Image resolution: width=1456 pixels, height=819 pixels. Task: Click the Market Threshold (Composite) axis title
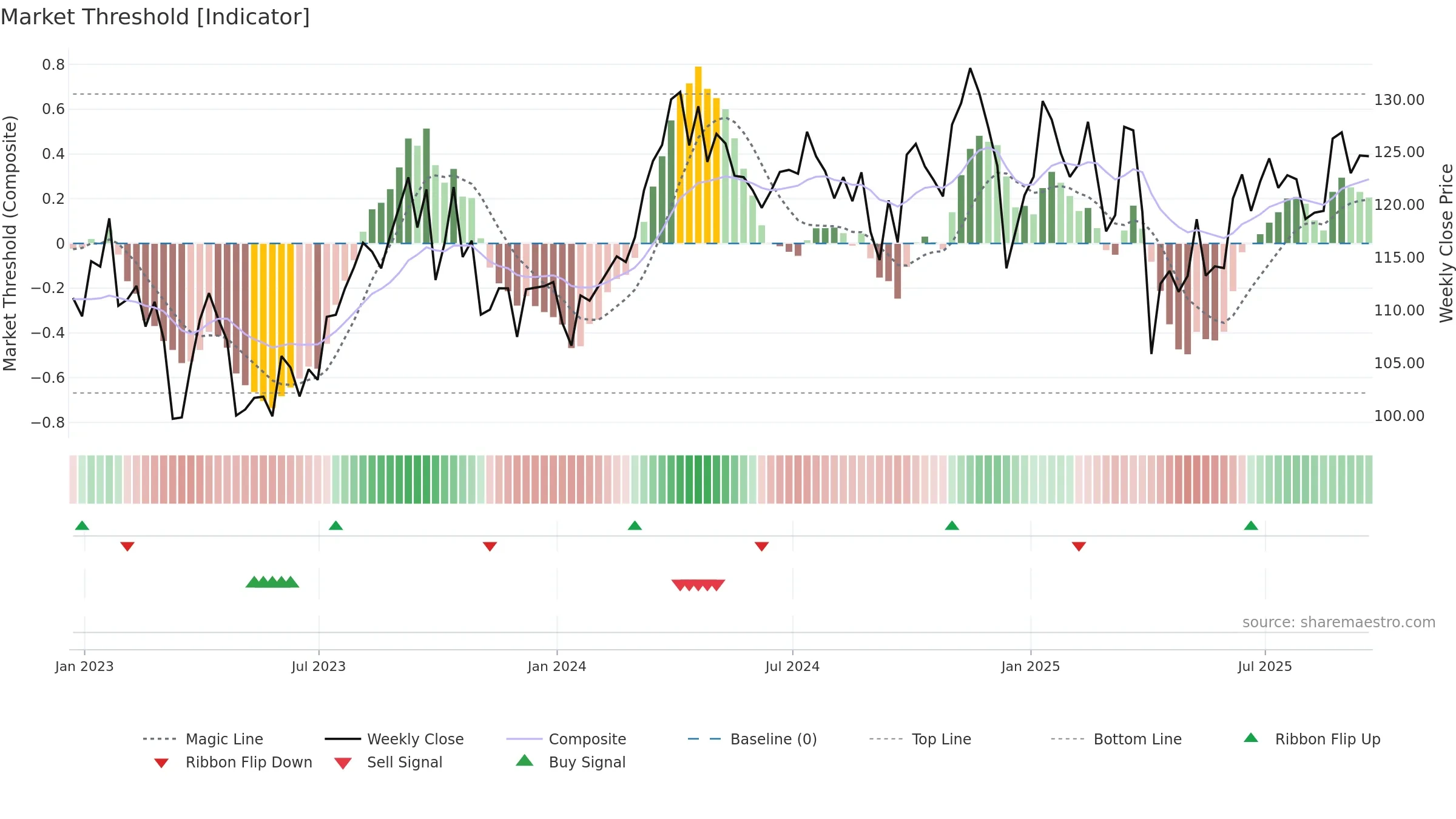[x=10, y=243]
